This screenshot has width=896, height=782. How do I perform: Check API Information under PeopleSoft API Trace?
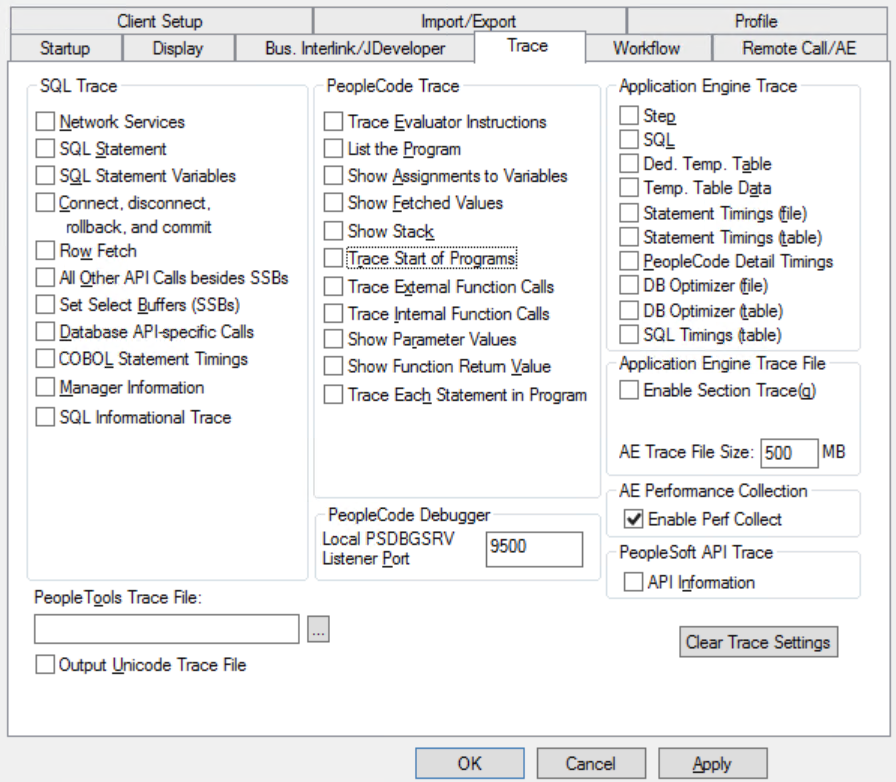click(634, 582)
